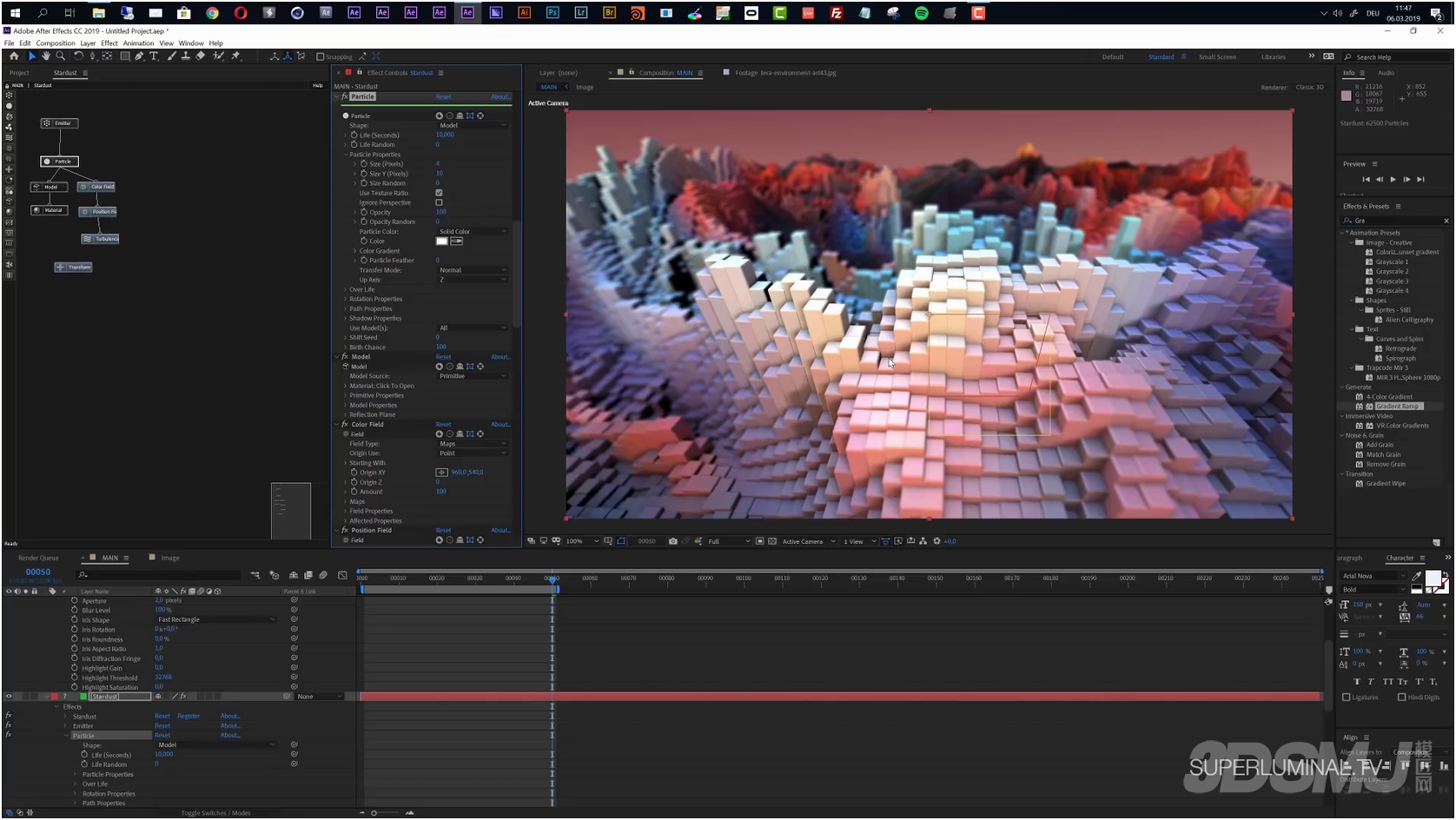Open Chrome from the taskbar
The image size is (1456, 820).
[212, 13]
